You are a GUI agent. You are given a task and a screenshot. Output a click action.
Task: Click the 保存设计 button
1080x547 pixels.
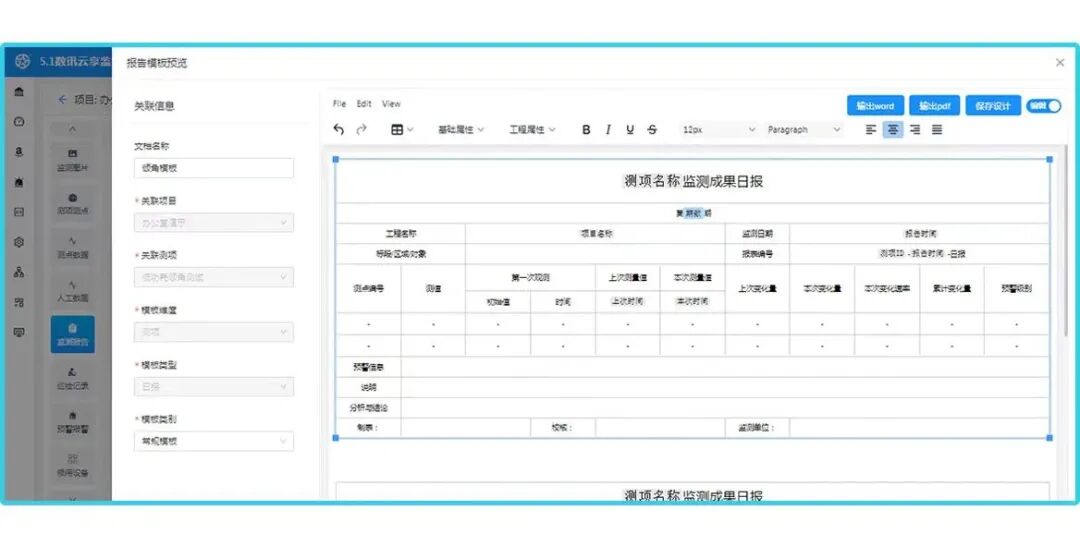tap(993, 106)
